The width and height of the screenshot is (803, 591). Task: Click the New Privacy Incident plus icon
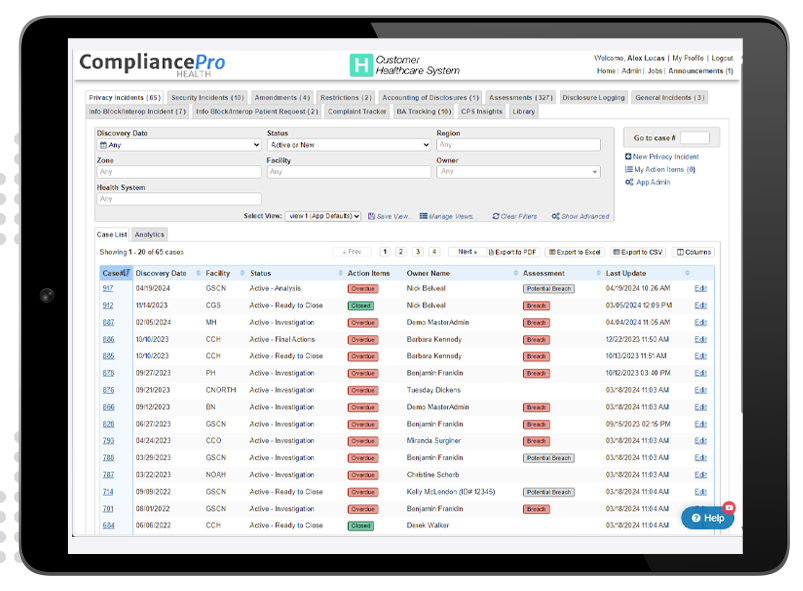coord(628,157)
